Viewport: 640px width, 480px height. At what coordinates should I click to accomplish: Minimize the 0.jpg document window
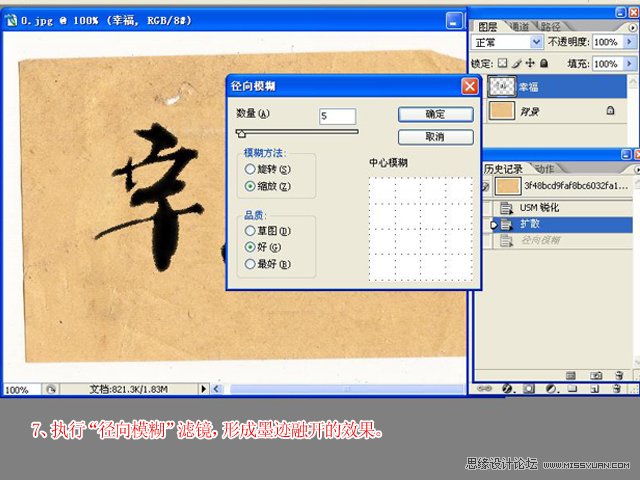pos(454,21)
